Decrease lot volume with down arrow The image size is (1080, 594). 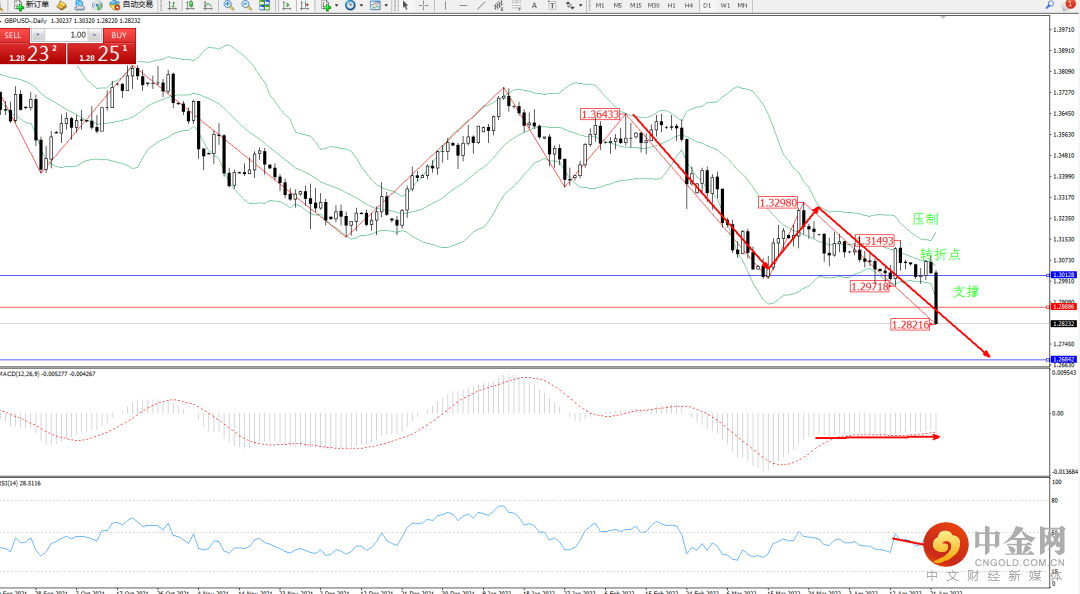pyautogui.click(x=39, y=35)
